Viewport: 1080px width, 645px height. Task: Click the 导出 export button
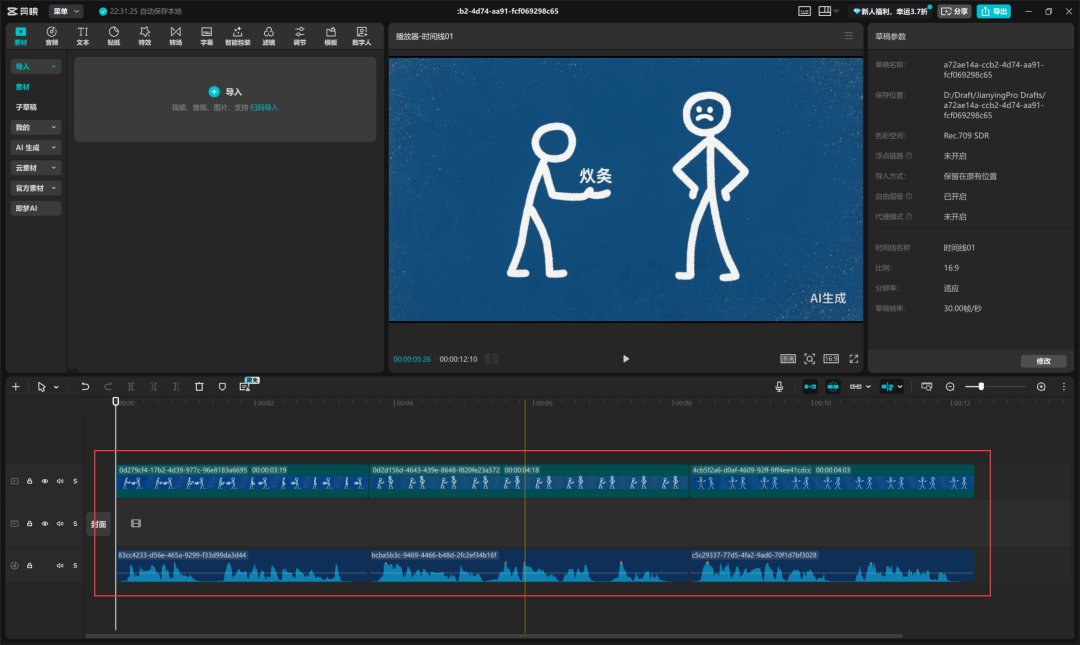pos(993,11)
